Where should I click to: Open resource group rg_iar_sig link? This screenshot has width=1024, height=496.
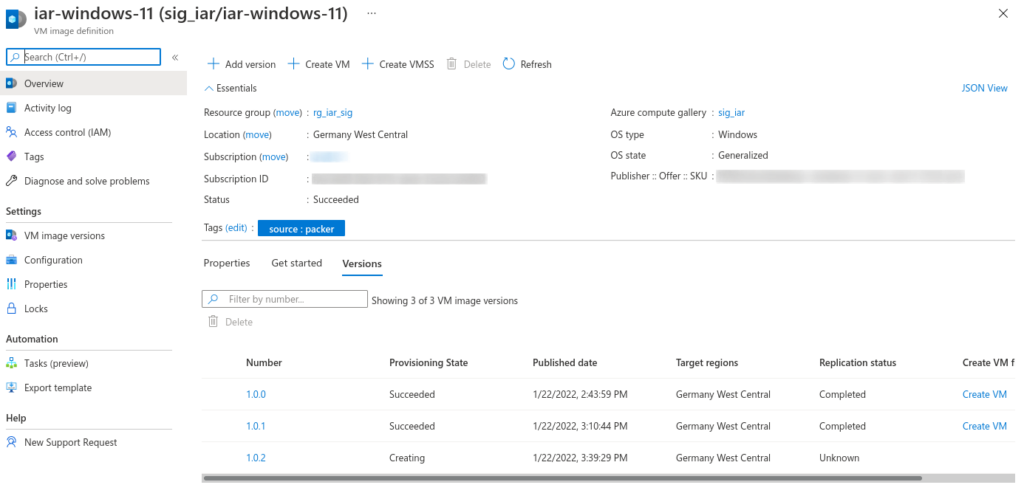pos(333,112)
